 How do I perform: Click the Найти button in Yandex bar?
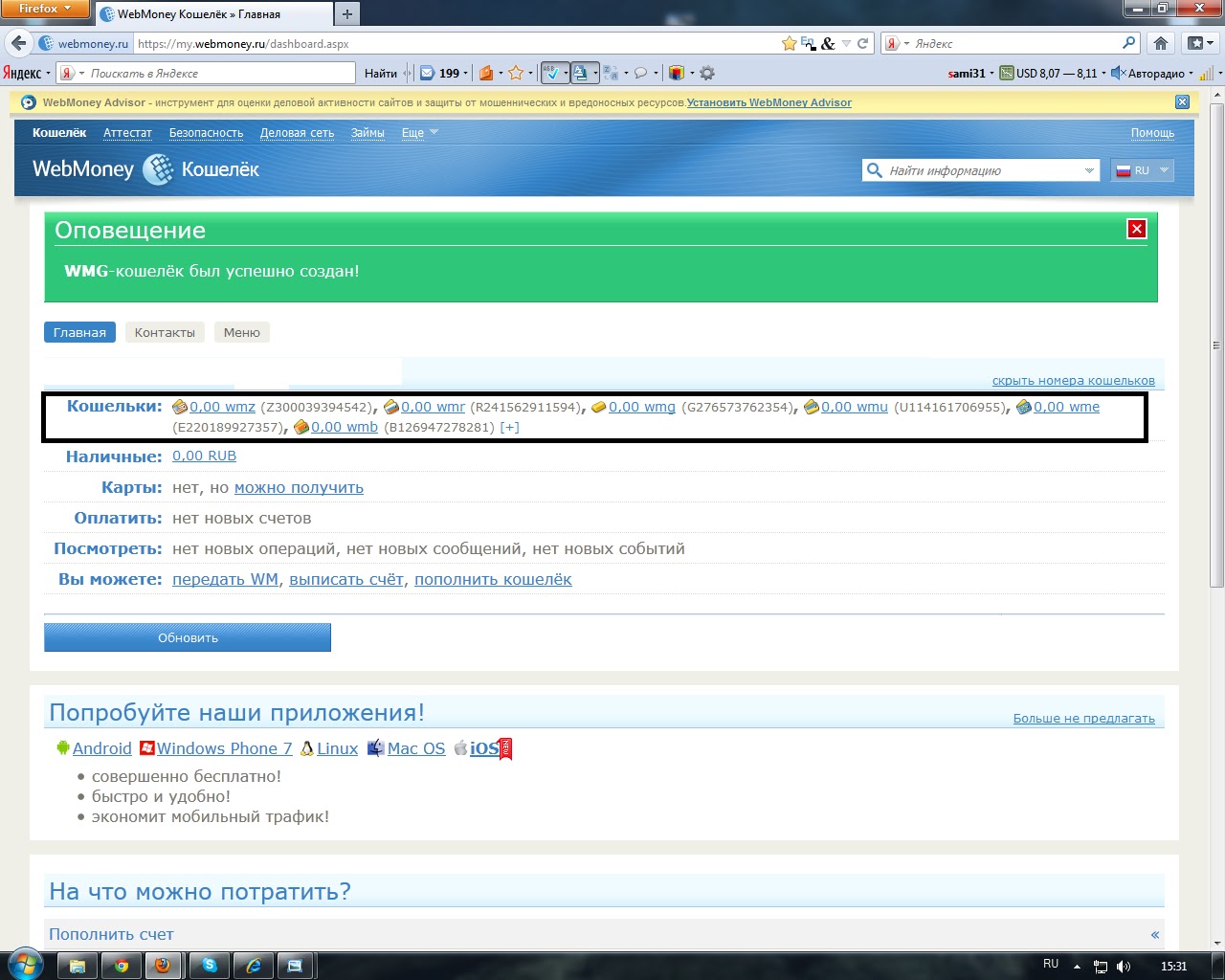381,73
